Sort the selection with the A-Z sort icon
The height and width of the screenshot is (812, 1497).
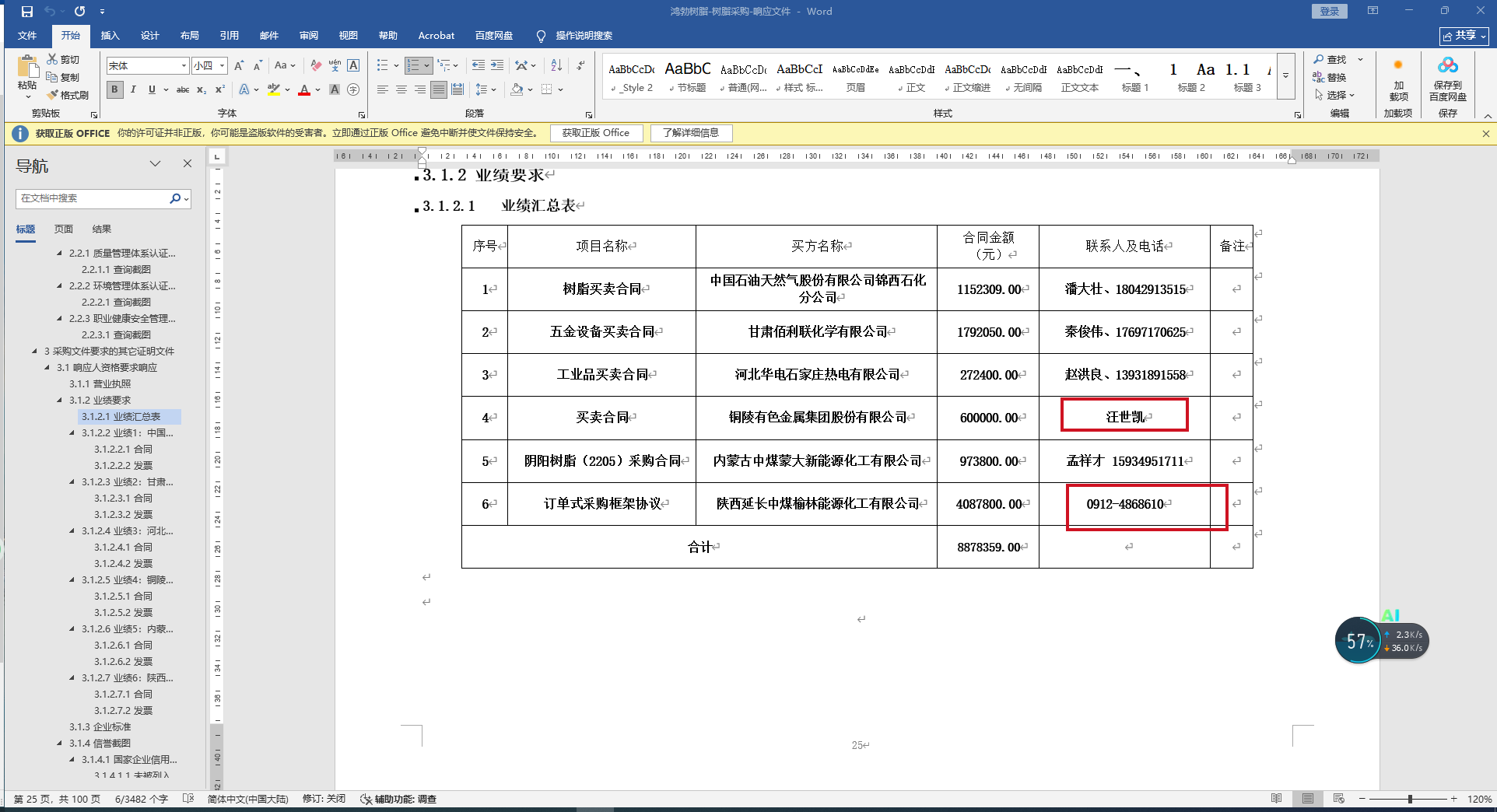click(556, 65)
